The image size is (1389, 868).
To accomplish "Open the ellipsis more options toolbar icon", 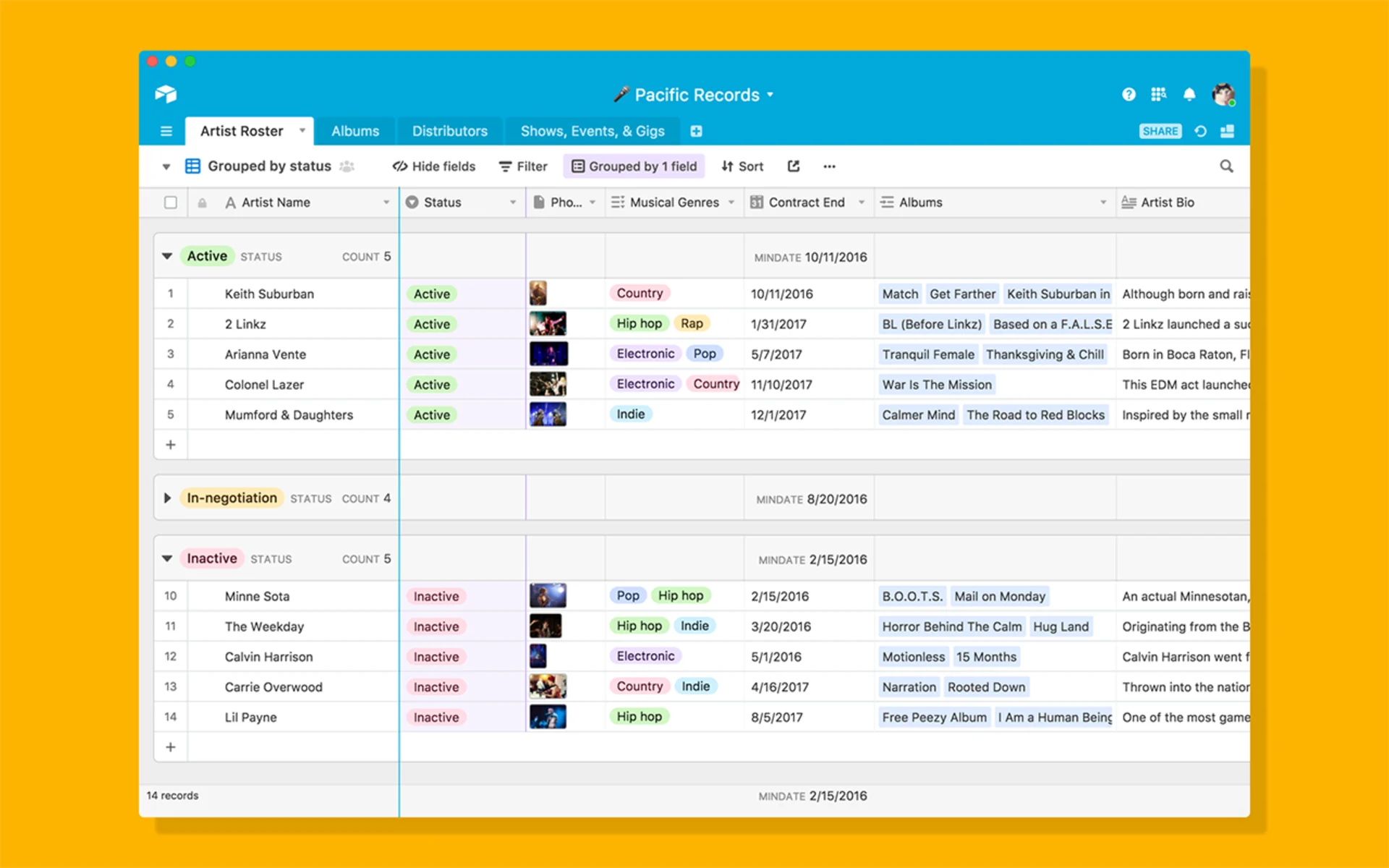I will (829, 166).
